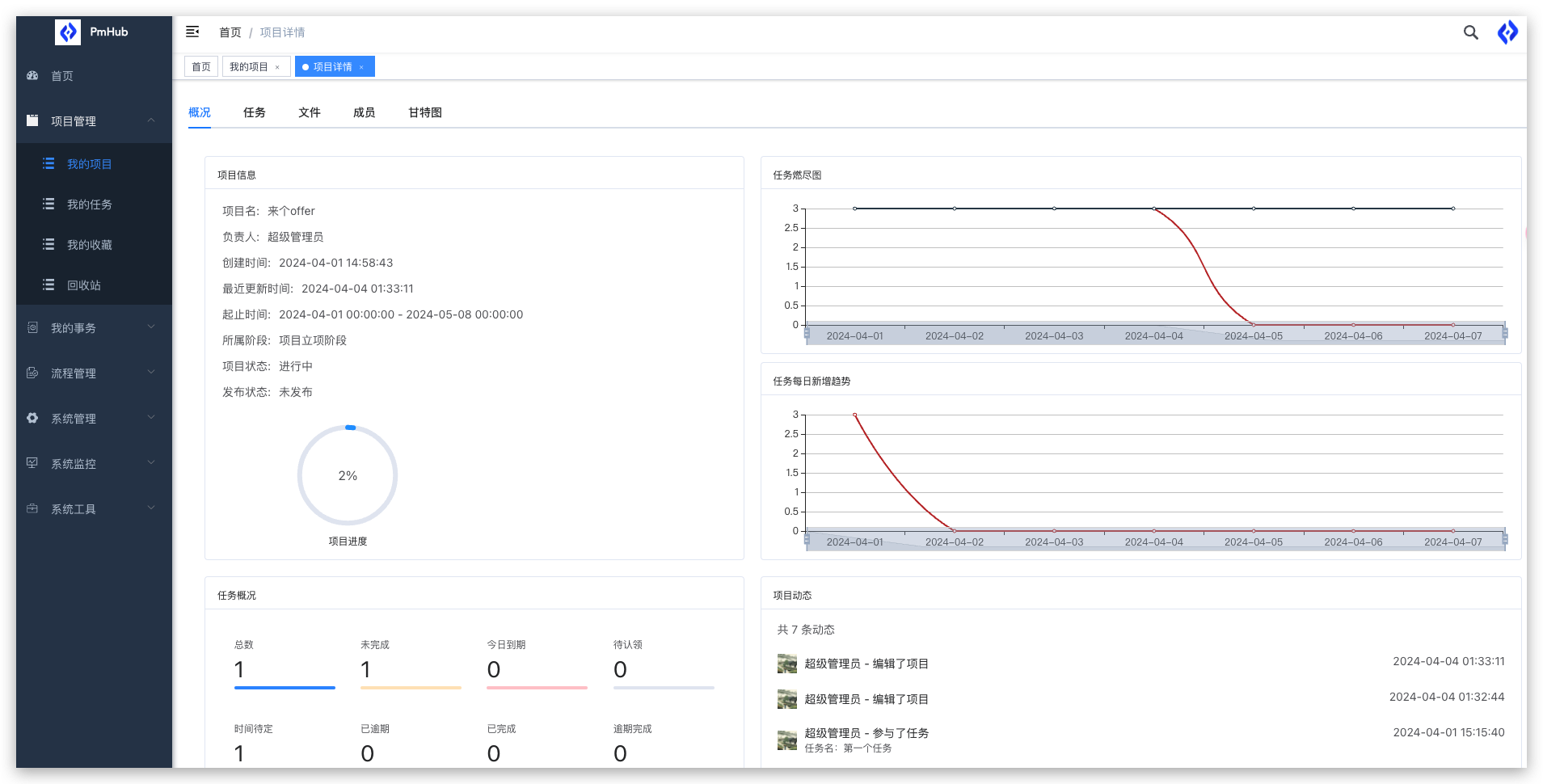Collapse the 项目管理 menu
The image size is (1543, 784).
151,120
